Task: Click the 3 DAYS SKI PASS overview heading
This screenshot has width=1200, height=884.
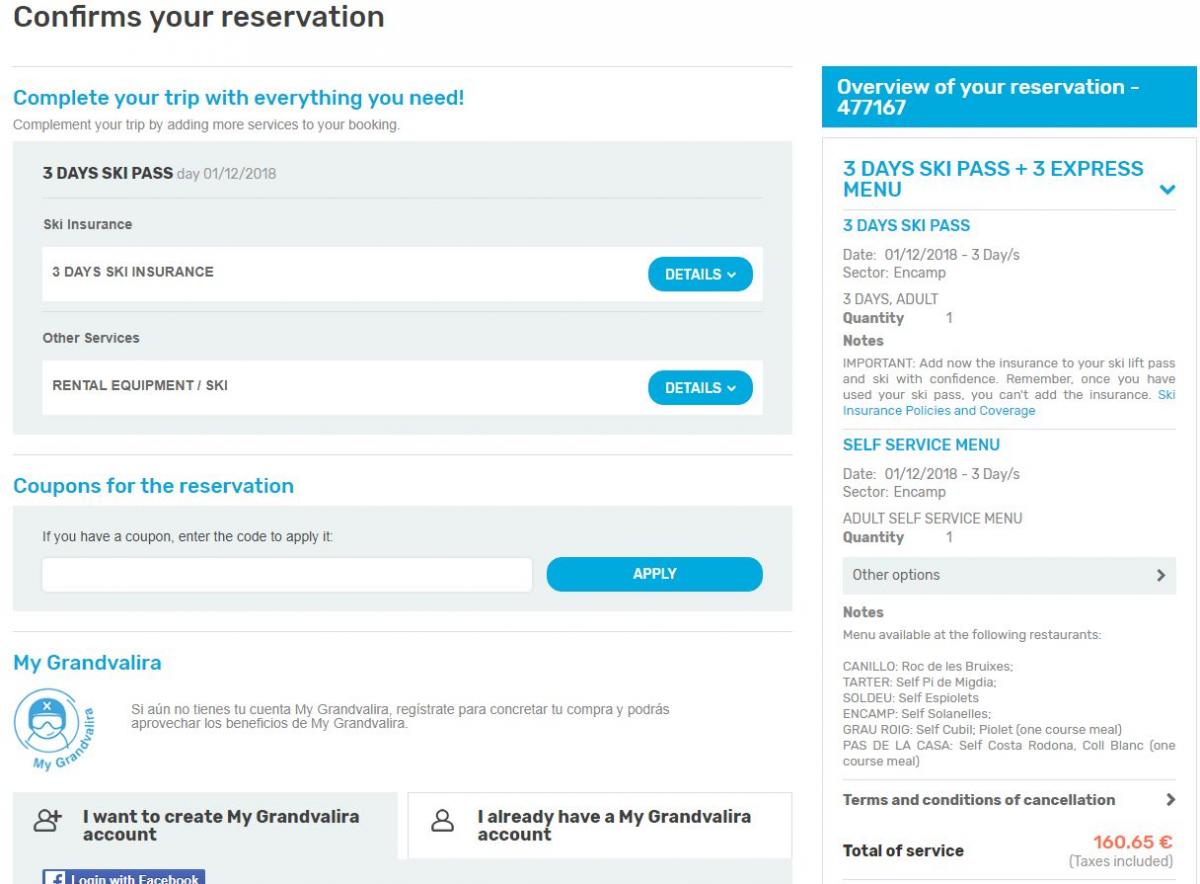Action: (907, 225)
